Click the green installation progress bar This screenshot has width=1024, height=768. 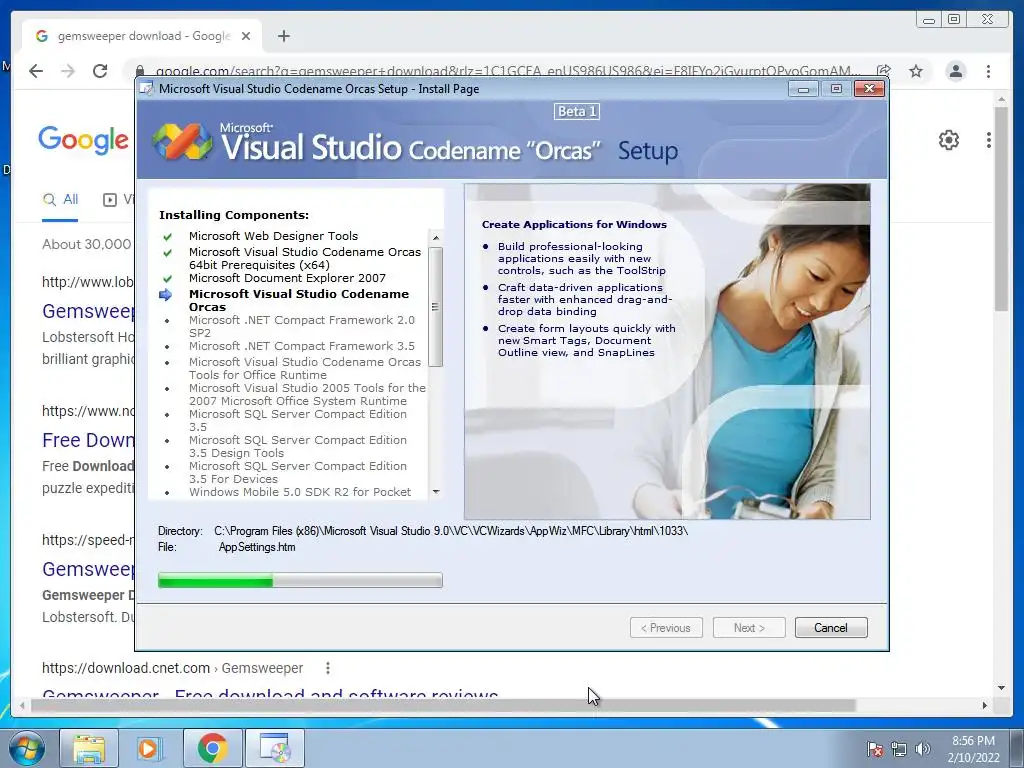click(300, 580)
